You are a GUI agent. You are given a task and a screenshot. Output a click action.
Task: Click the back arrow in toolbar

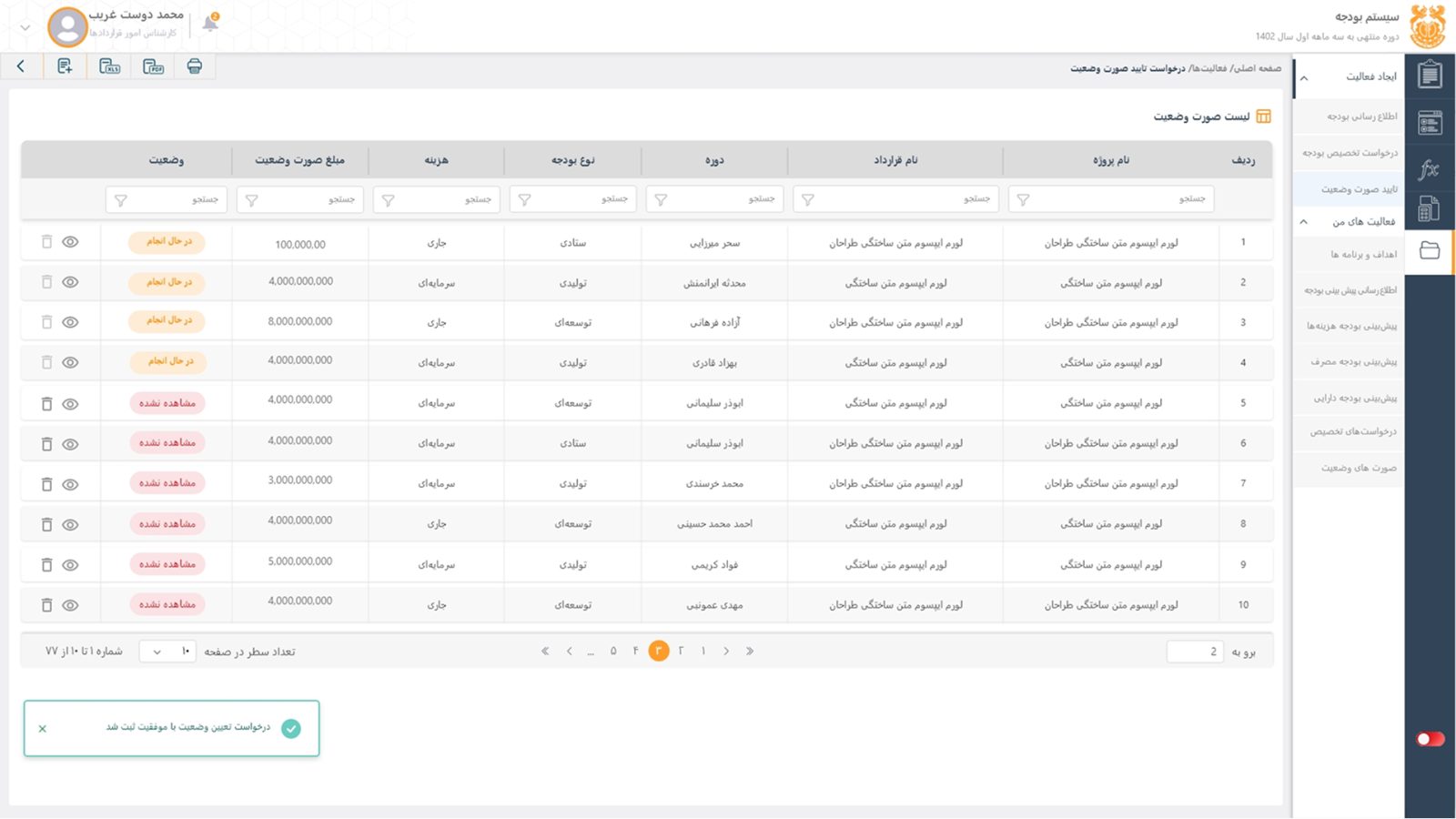tap(20, 66)
